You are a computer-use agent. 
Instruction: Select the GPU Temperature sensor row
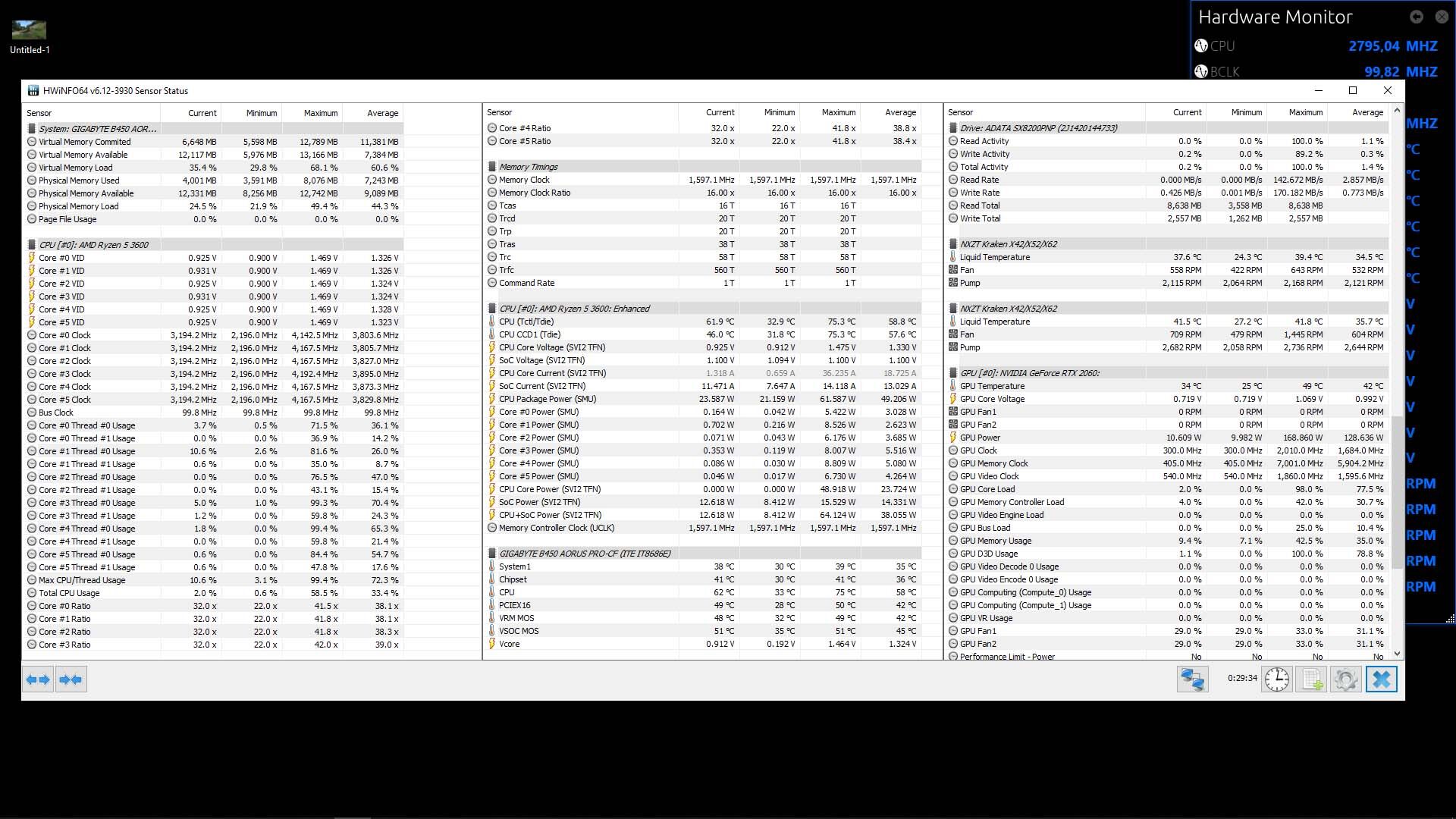point(992,386)
